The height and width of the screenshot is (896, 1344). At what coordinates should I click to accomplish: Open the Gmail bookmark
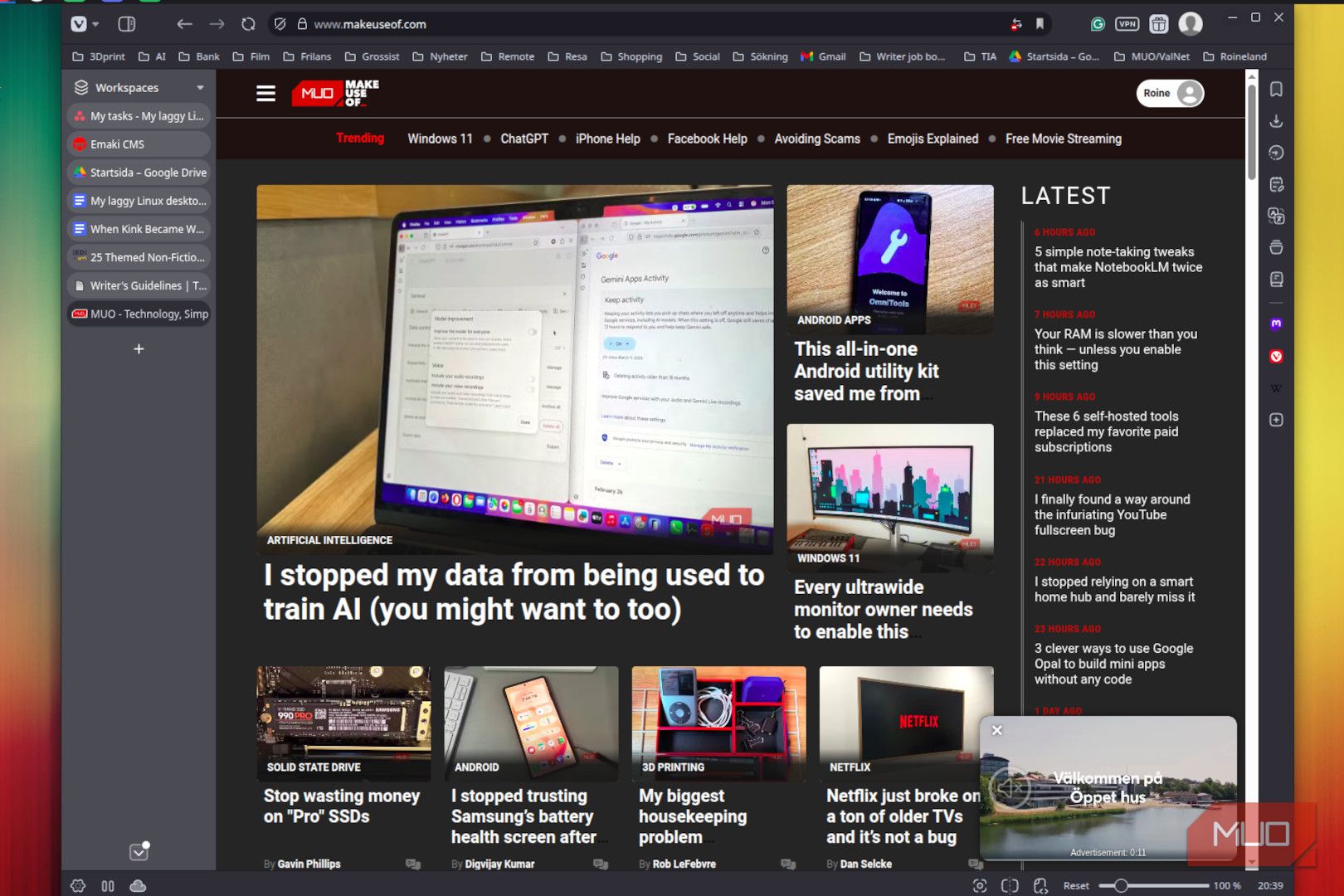pos(823,56)
